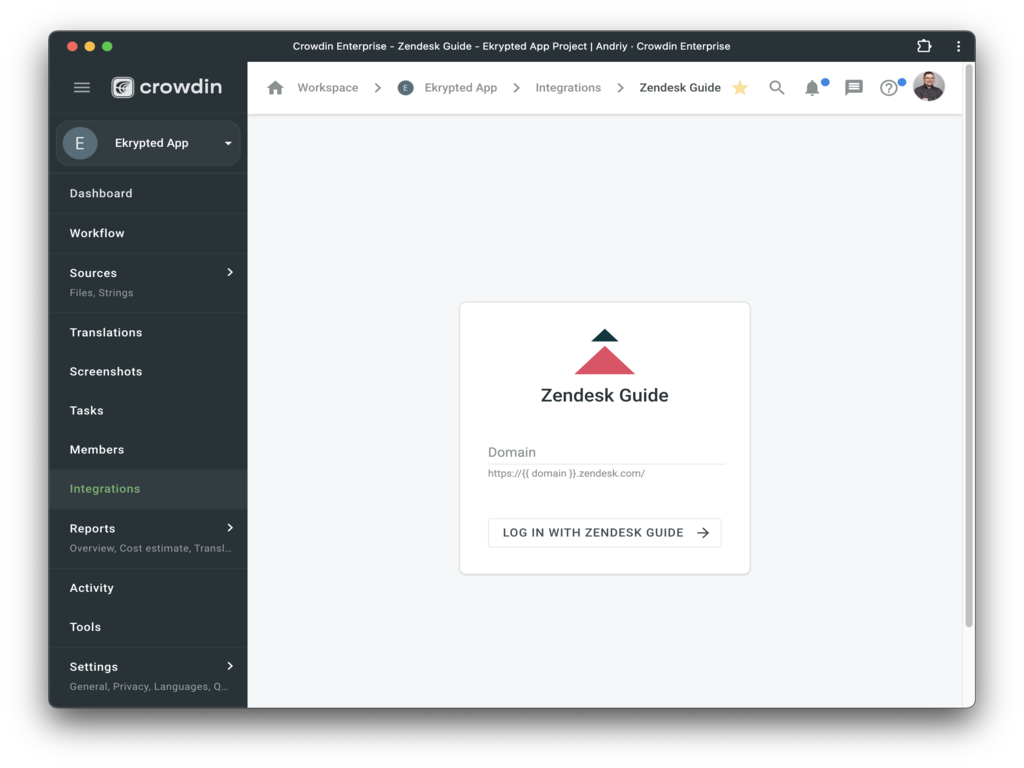The image size is (1024, 768).
Task: Click the hamburger menu icon
Action: click(82, 88)
